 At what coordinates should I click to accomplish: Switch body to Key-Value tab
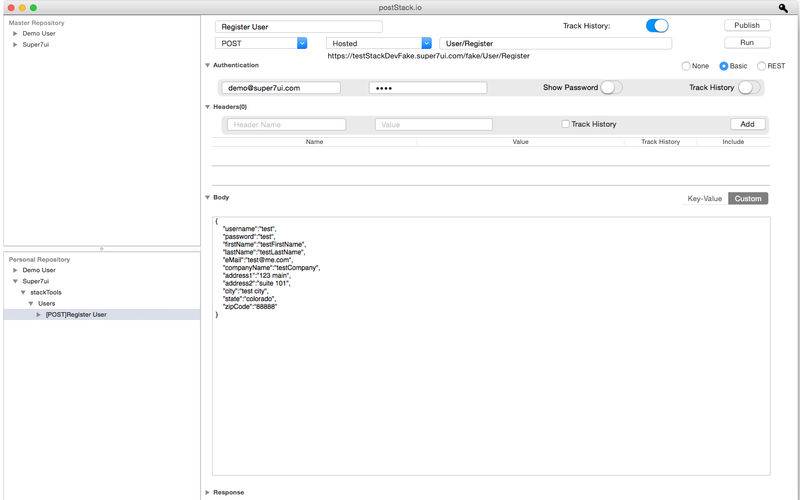coord(705,198)
